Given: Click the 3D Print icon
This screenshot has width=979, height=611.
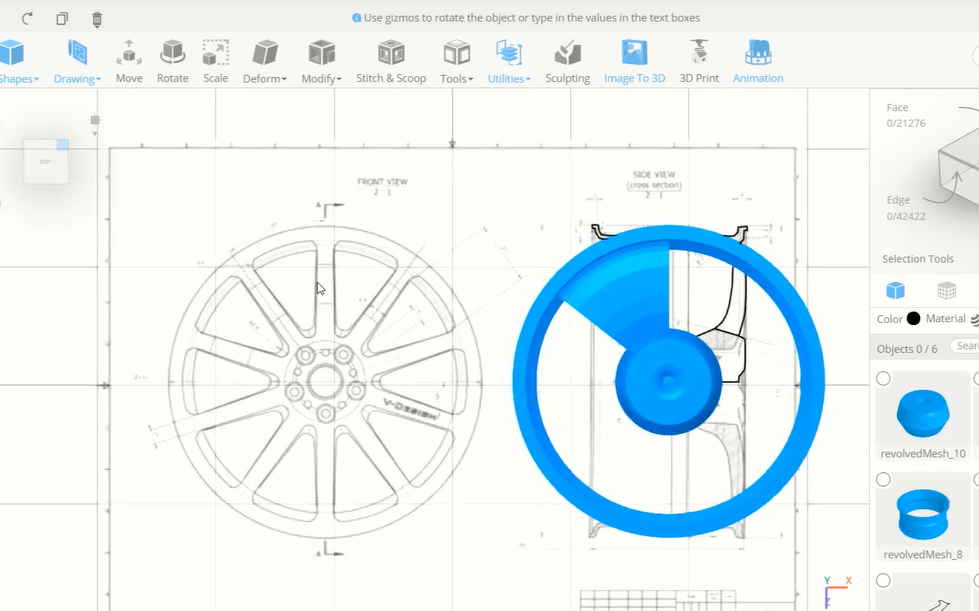Looking at the screenshot, I should (699, 60).
